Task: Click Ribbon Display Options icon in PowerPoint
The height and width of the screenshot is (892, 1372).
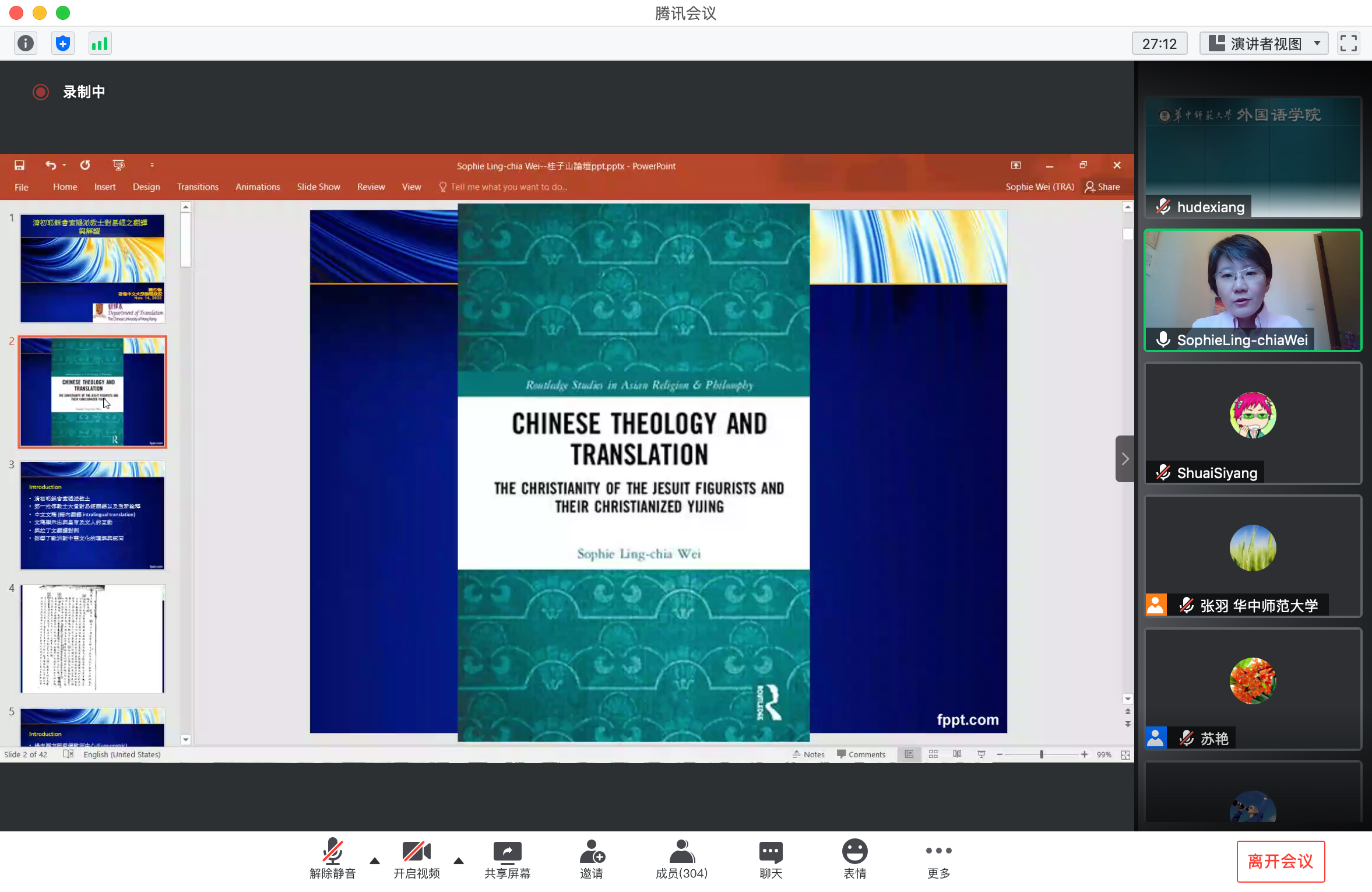Action: (1016, 166)
